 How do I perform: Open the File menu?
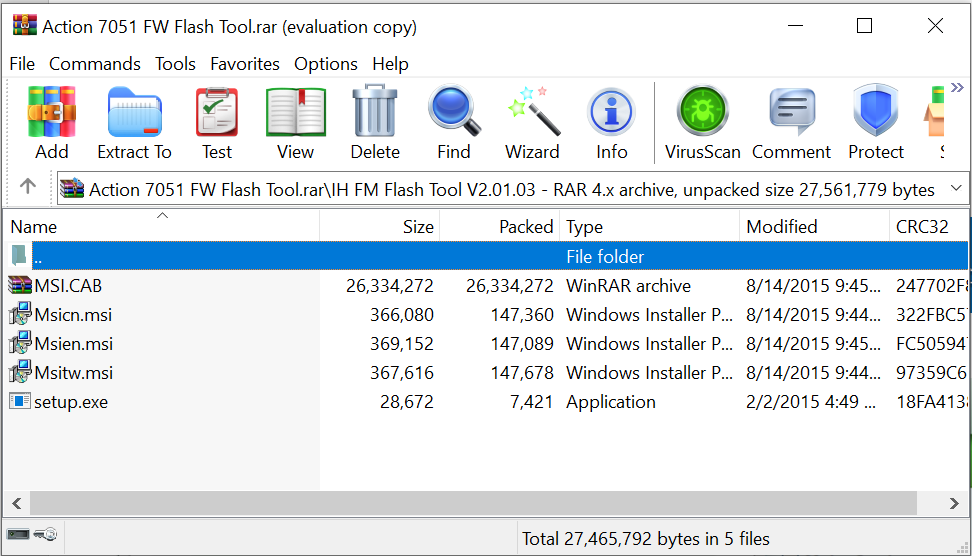(x=22, y=64)
